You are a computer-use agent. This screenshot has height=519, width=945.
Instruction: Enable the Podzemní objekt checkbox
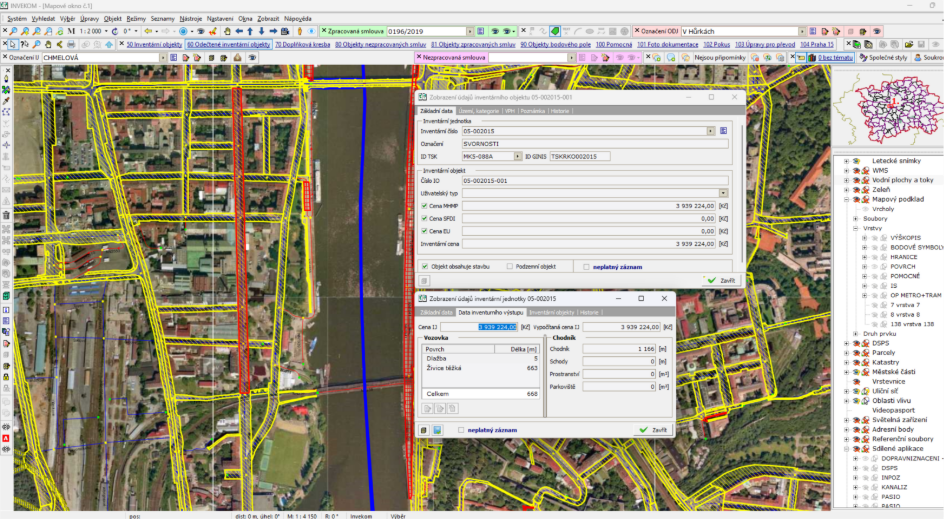click(512, 267)
